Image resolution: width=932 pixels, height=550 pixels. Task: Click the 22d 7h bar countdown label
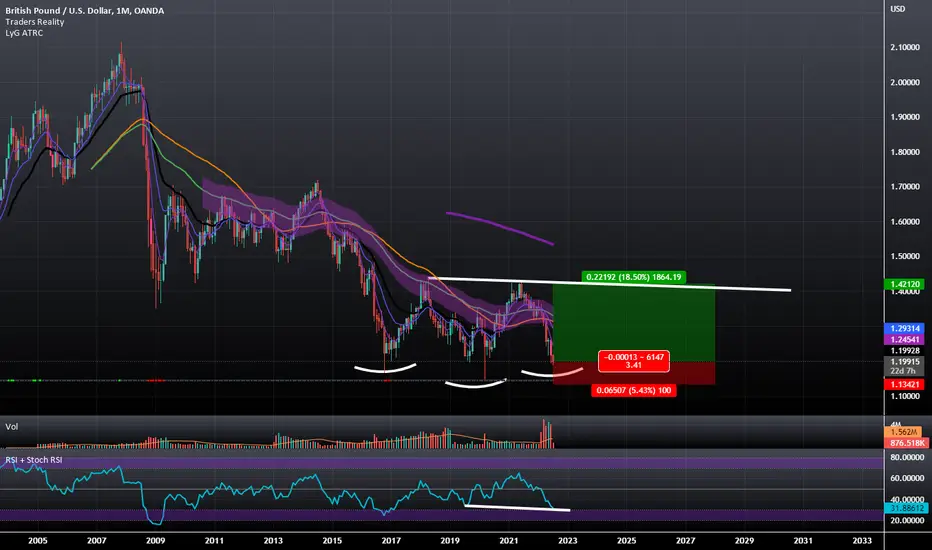904,371
